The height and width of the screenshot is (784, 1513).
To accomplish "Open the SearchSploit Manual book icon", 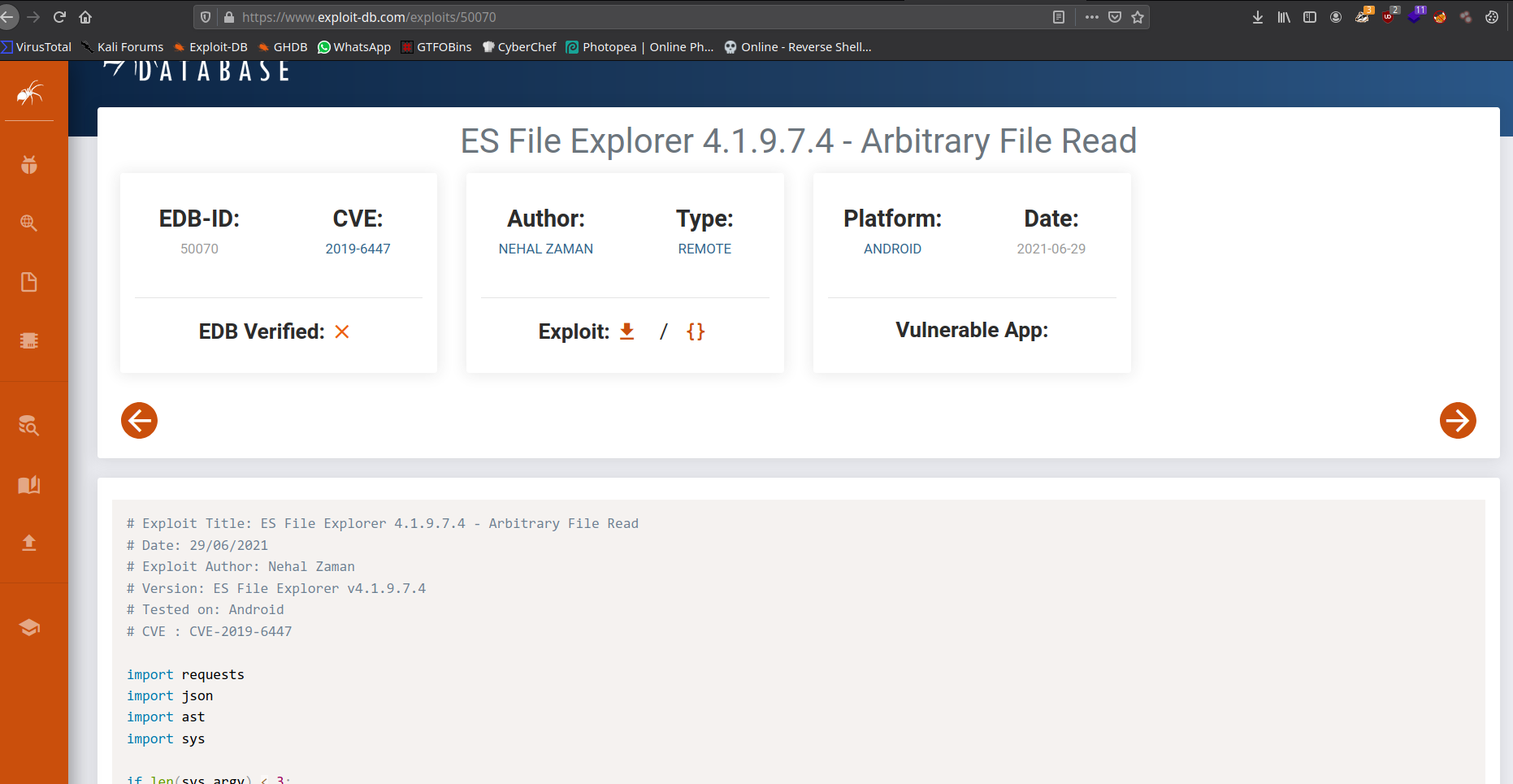I will point(29,485).
